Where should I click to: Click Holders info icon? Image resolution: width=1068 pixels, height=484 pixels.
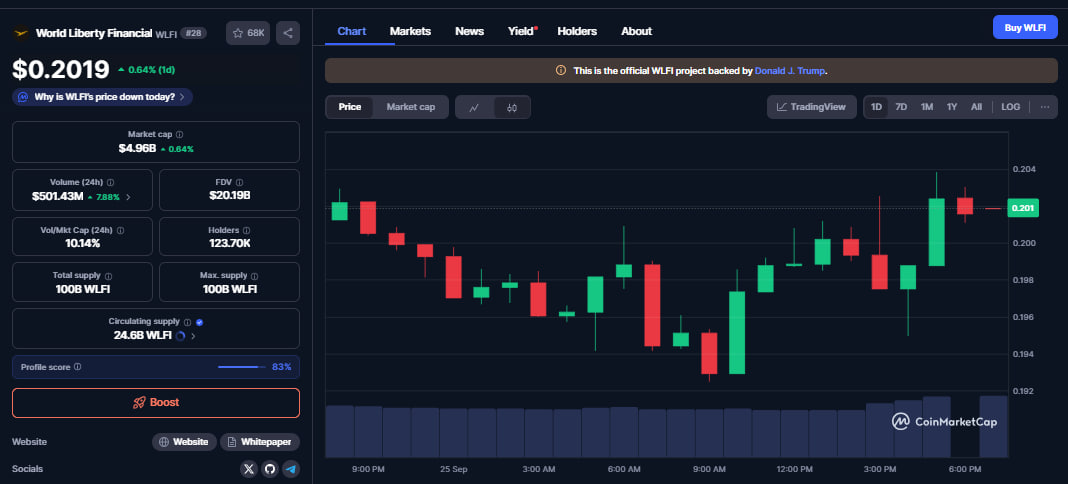click(247, 230)
